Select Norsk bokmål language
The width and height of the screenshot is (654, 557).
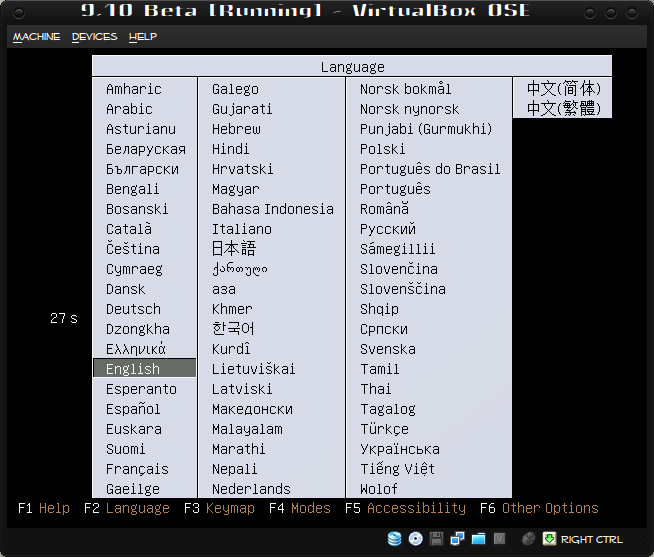pyautogui.click(x=405, y=89)
